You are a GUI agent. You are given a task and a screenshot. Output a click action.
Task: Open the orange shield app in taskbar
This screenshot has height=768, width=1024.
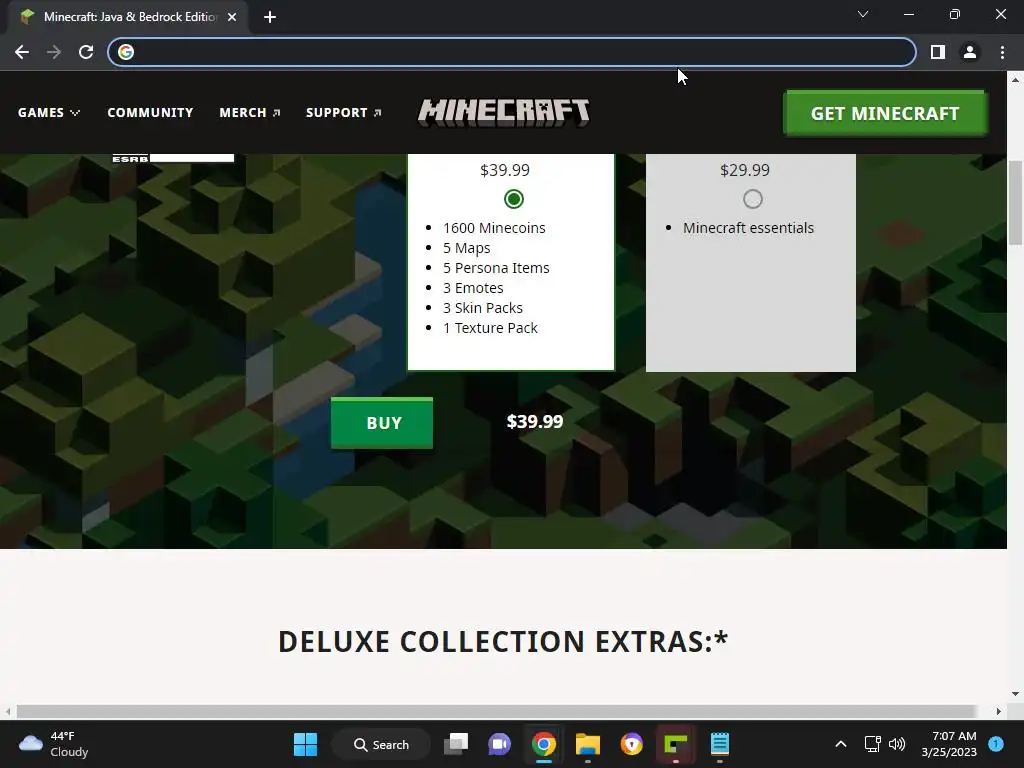coord(632,744)
